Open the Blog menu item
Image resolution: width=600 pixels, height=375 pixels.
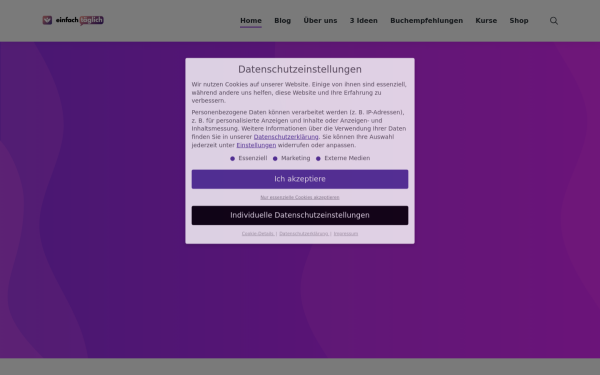point(282,21)
